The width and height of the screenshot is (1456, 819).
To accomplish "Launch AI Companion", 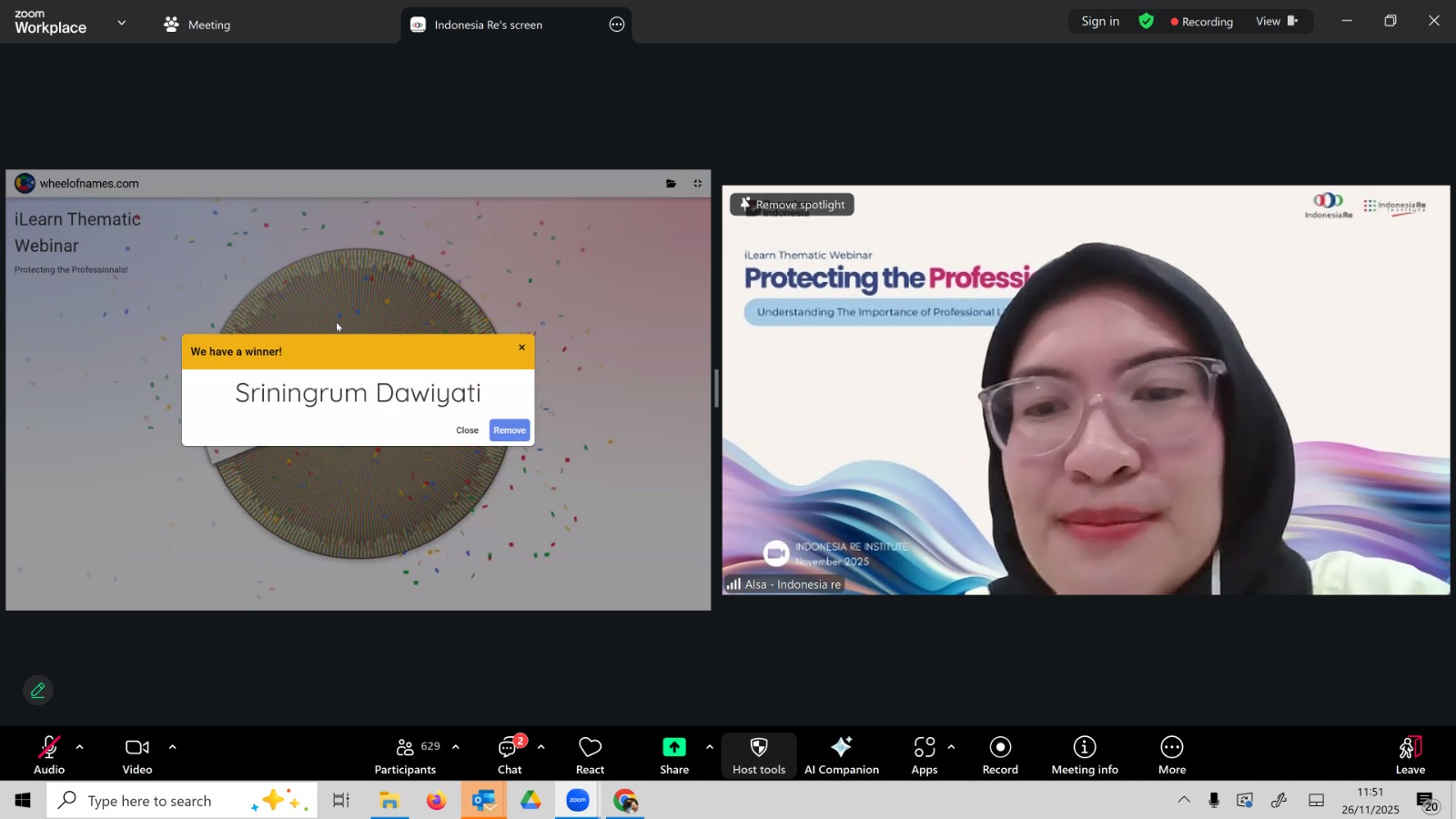I will 841,754.
